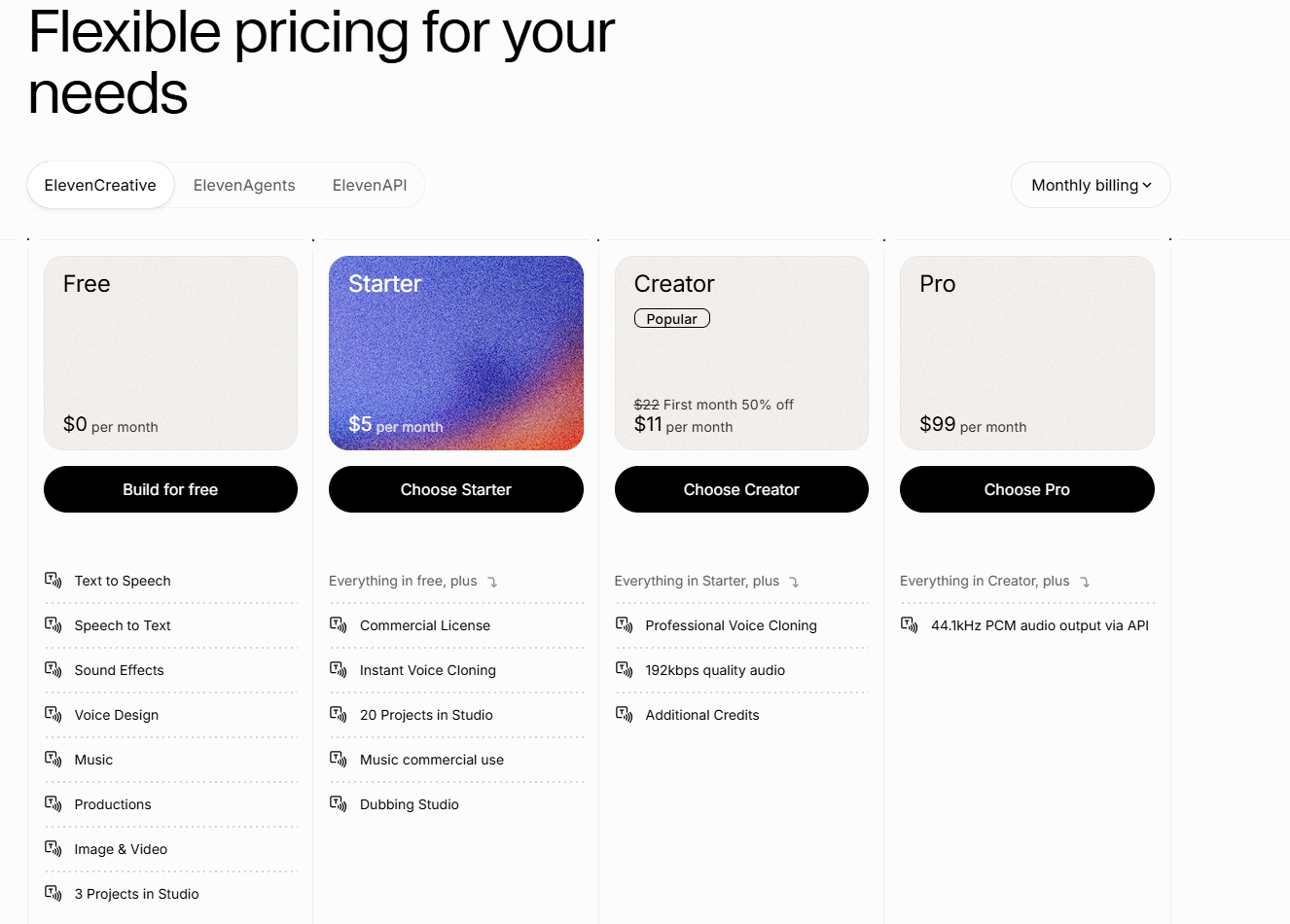Switch to the ElevenAgents tab

click(244, 185)
